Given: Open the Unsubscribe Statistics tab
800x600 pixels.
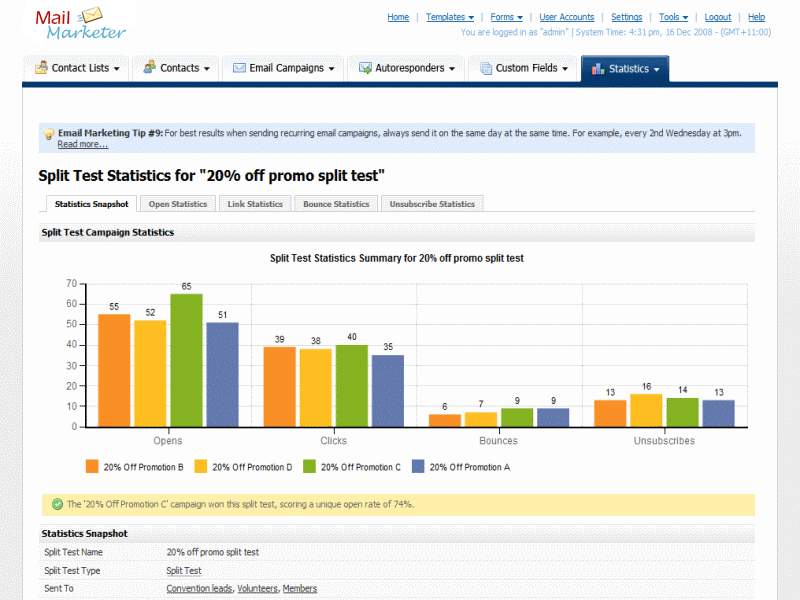Looking at the screenshot, I should pyautogui.click(x=432, y=204).
